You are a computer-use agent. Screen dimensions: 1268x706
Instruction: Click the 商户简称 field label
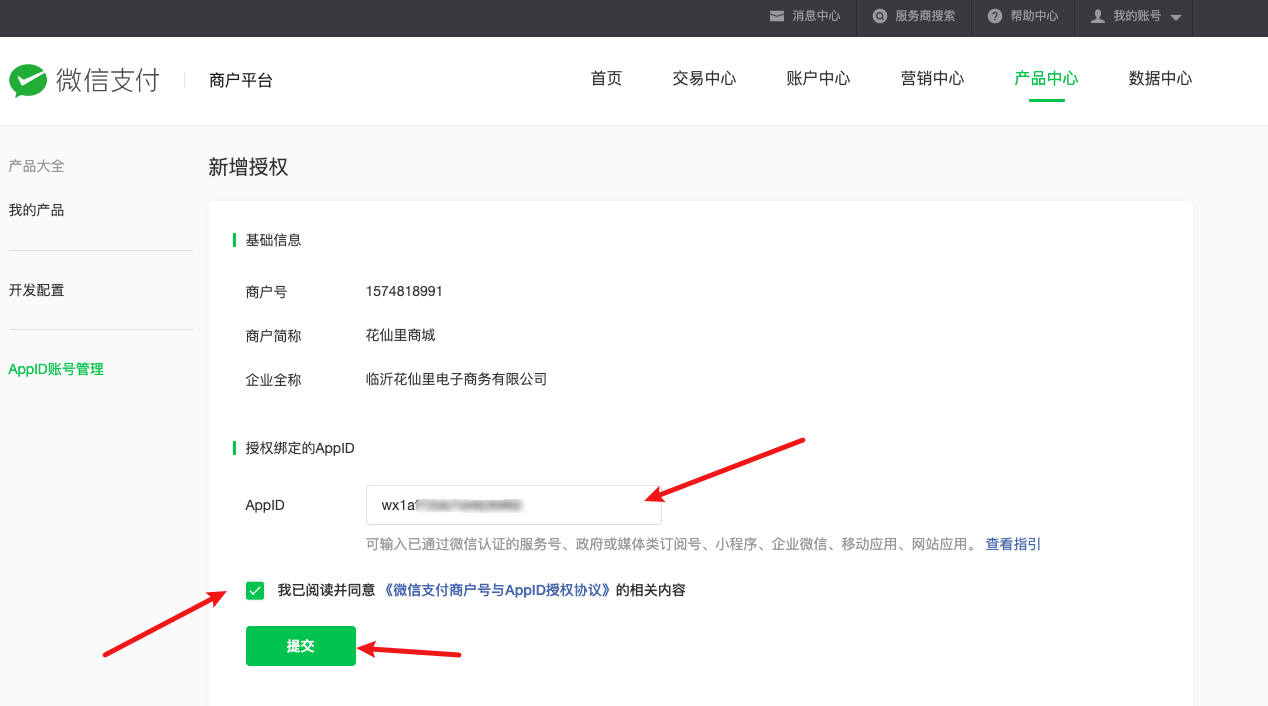[x=273, y=336]
